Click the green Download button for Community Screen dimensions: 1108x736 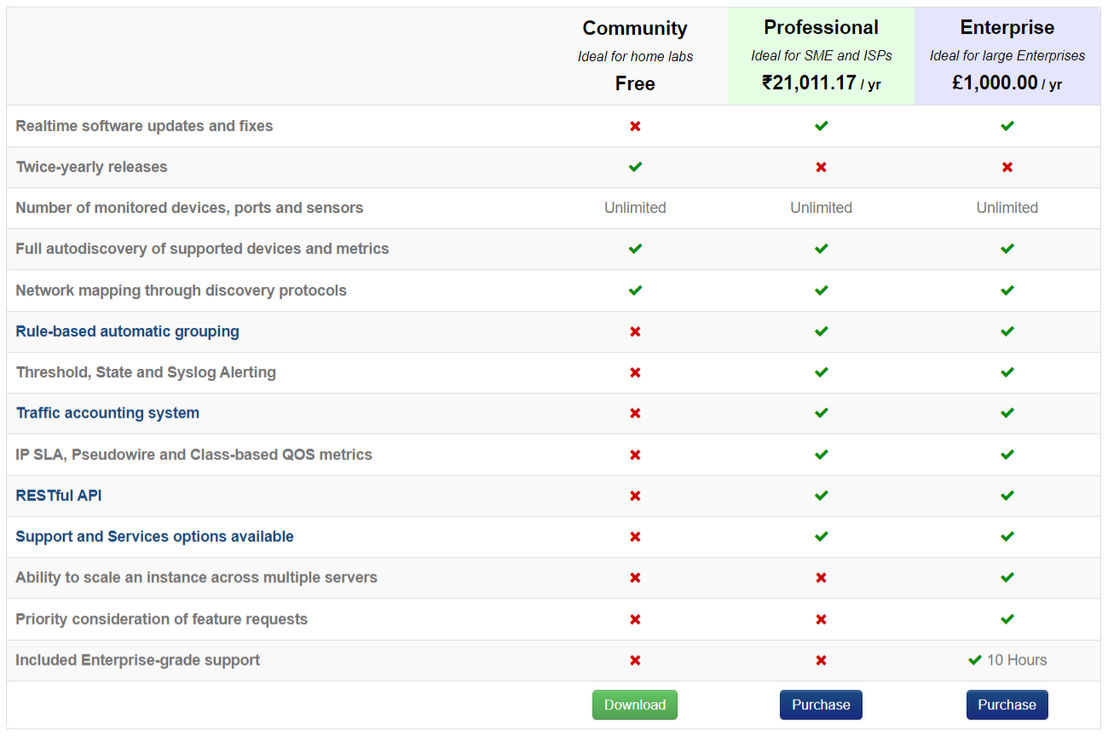635,705
